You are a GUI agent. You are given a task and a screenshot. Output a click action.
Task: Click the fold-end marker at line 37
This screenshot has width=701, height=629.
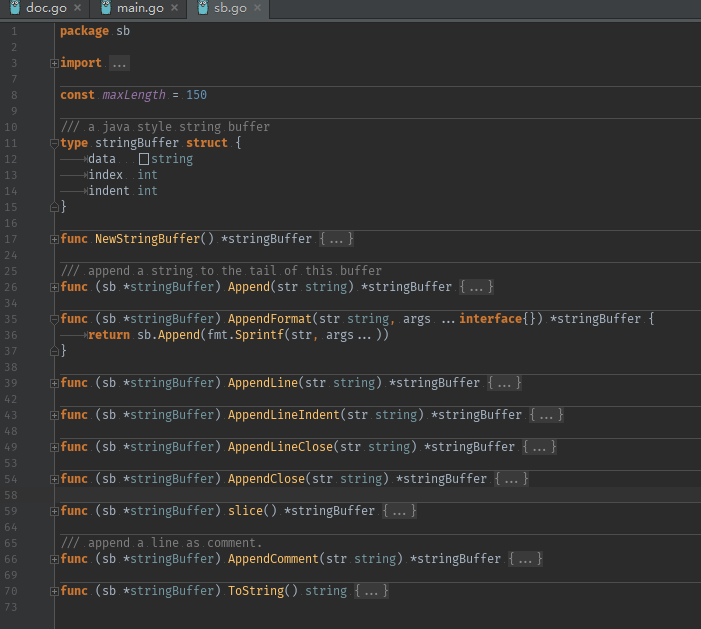[54, 351]
